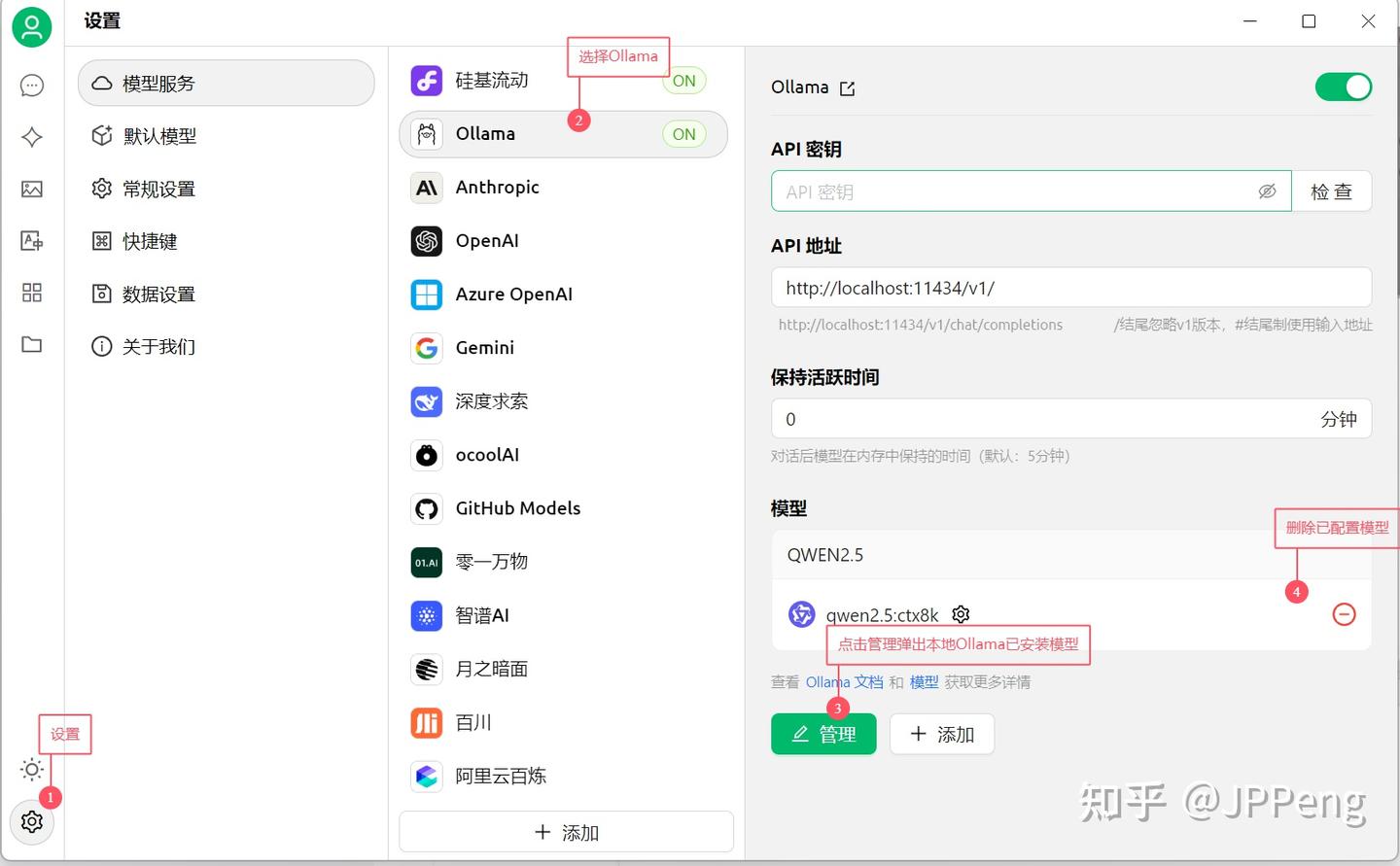Add a model with 添加 button
The height and width of the screenshot is (866, 1400).
942,734
